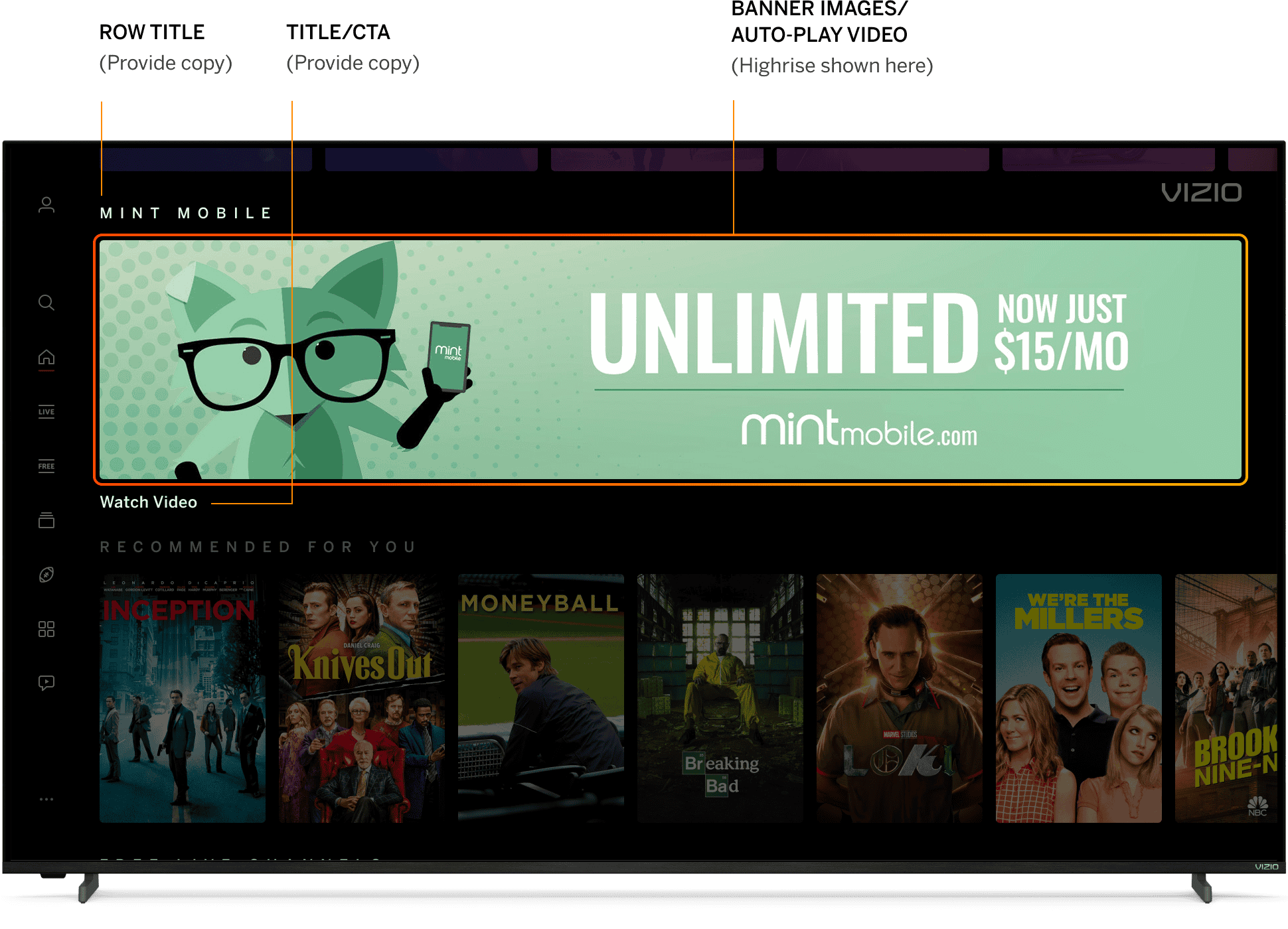The image size is (1288, 929).
Task: Open the Inception movie poster
Action: tap(183, 698)
